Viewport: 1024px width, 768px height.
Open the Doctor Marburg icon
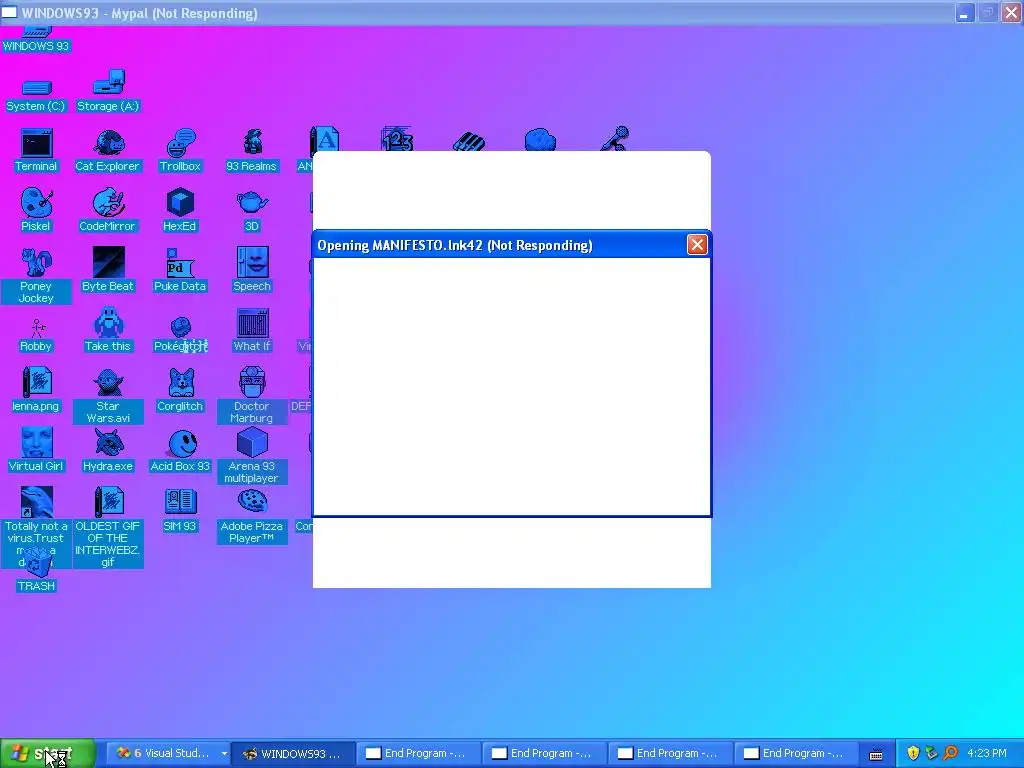(251, 396)
